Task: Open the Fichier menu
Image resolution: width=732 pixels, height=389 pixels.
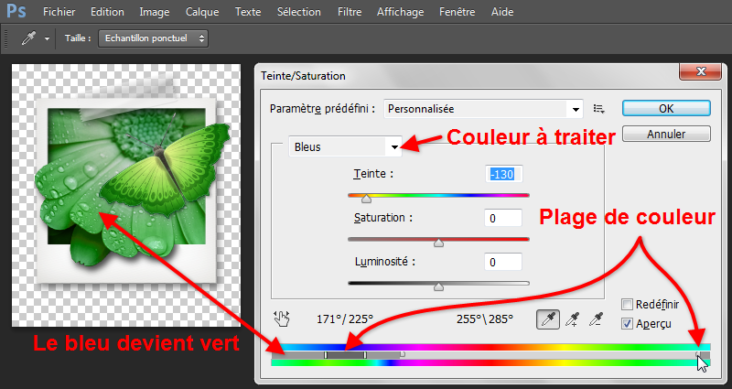Action: tap(59, 12)
